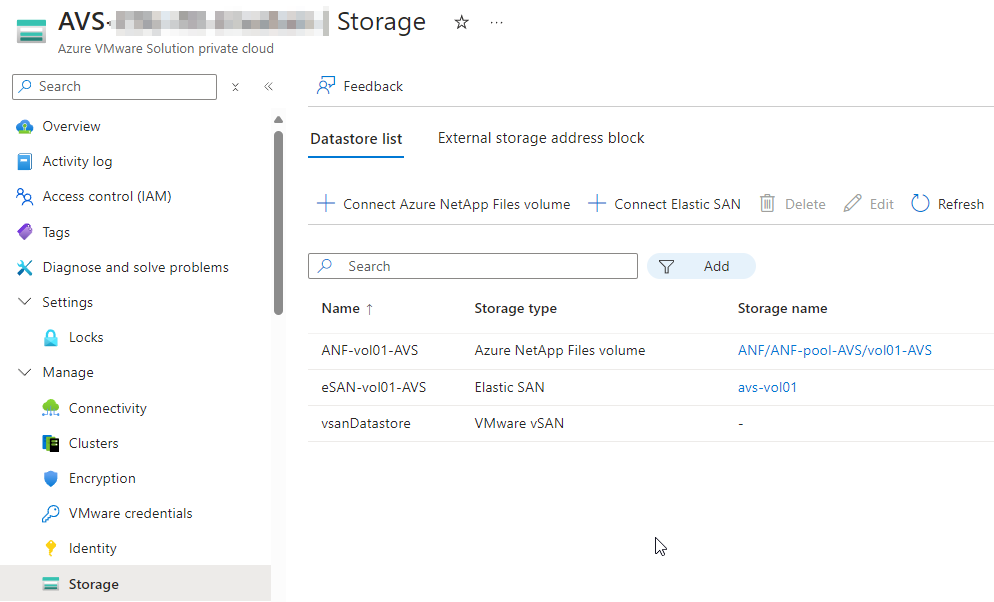Image resolution: width=994 pixels, height=602 pixels.
Task: Click Connect Azure NetApp Files volume
Action: pyautogui.click(x=443, y=204)
